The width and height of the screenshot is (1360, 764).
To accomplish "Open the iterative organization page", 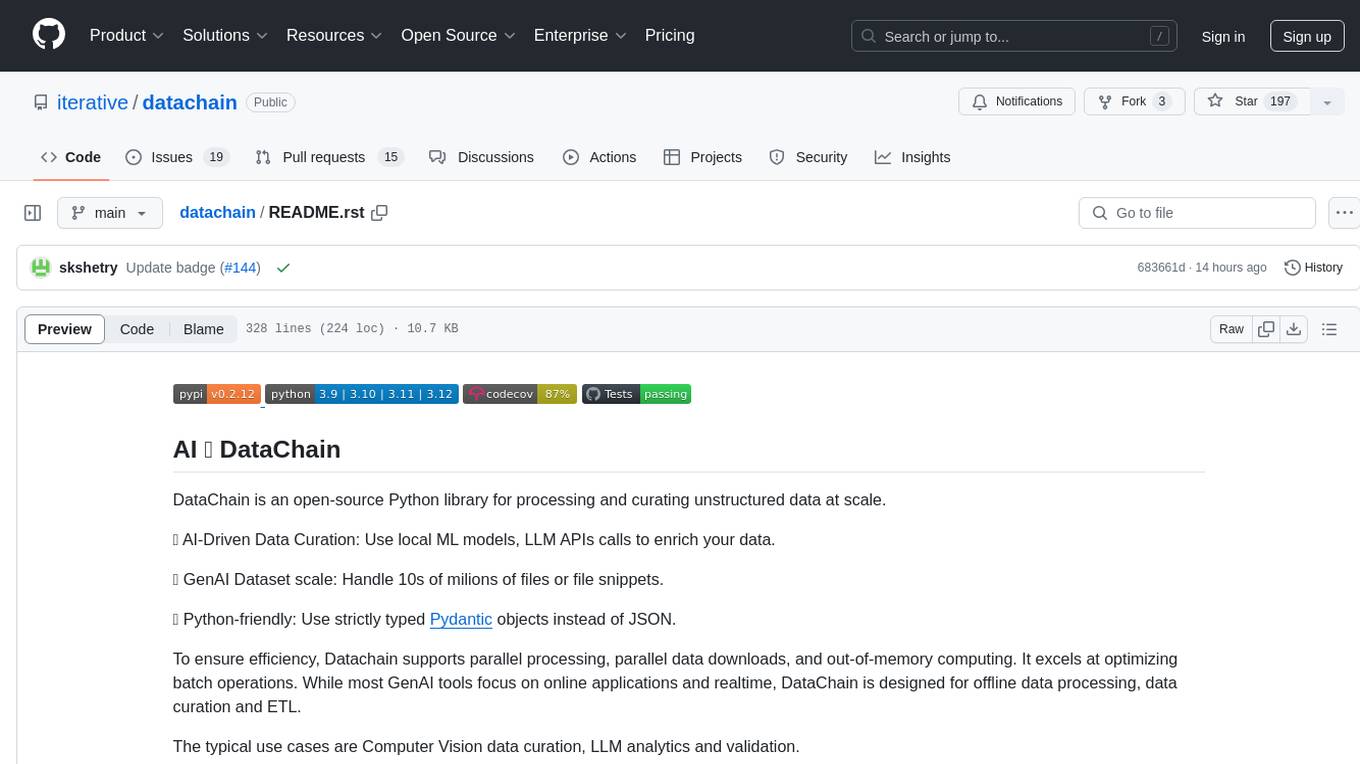I will 92,102.
